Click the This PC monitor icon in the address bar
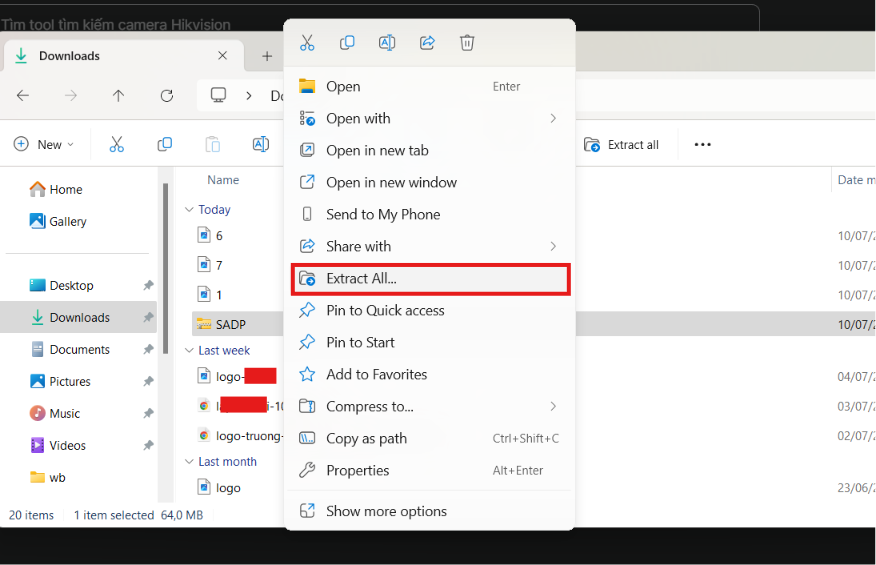 [x=218, y=96]
